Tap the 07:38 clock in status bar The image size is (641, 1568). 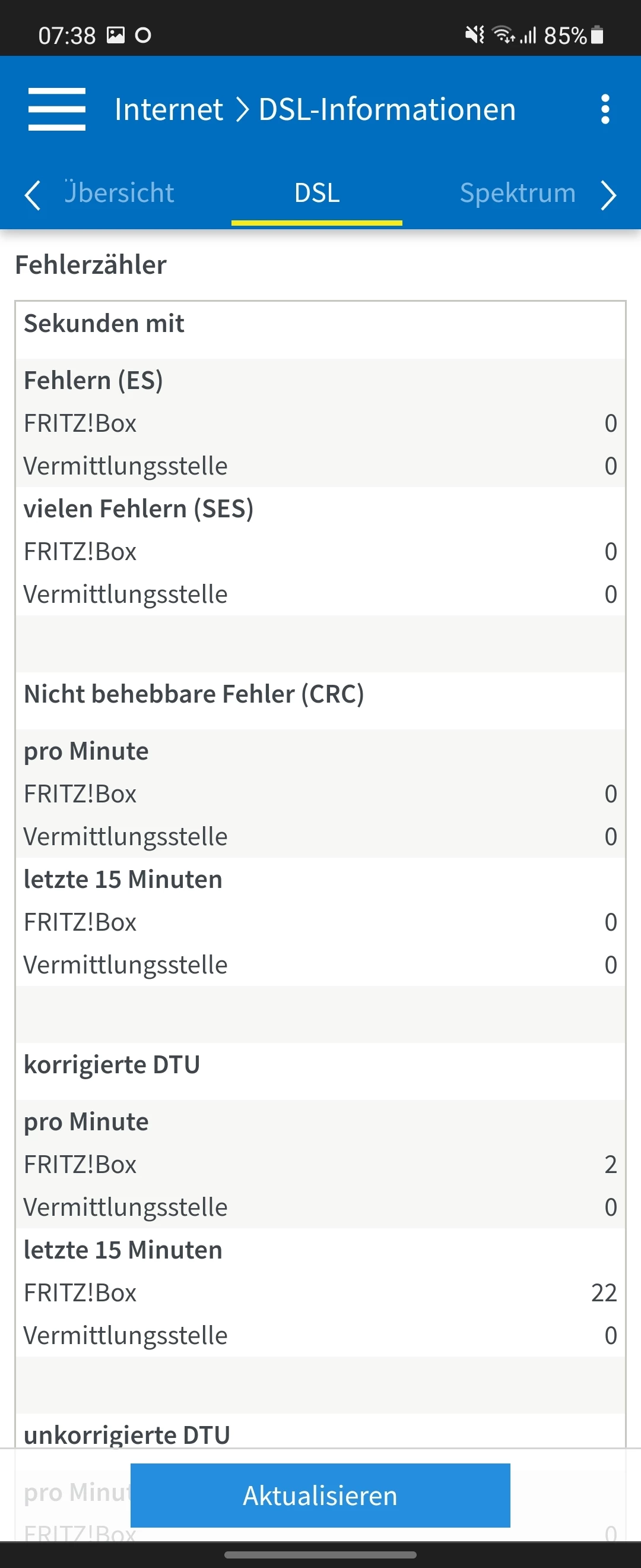[x=67, y=35]
